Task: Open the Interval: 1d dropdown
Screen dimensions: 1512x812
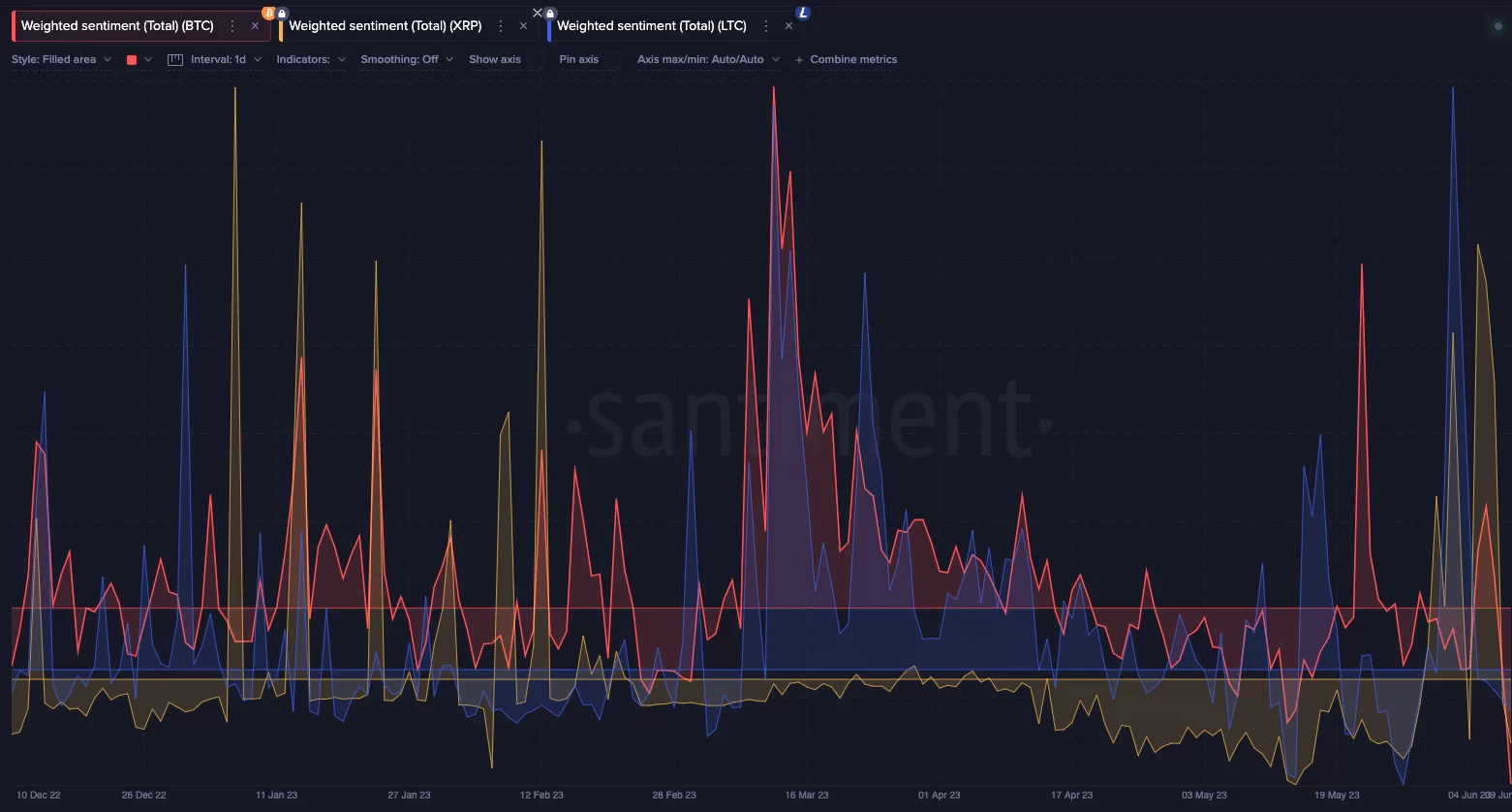Action: [x=225, y=60]
